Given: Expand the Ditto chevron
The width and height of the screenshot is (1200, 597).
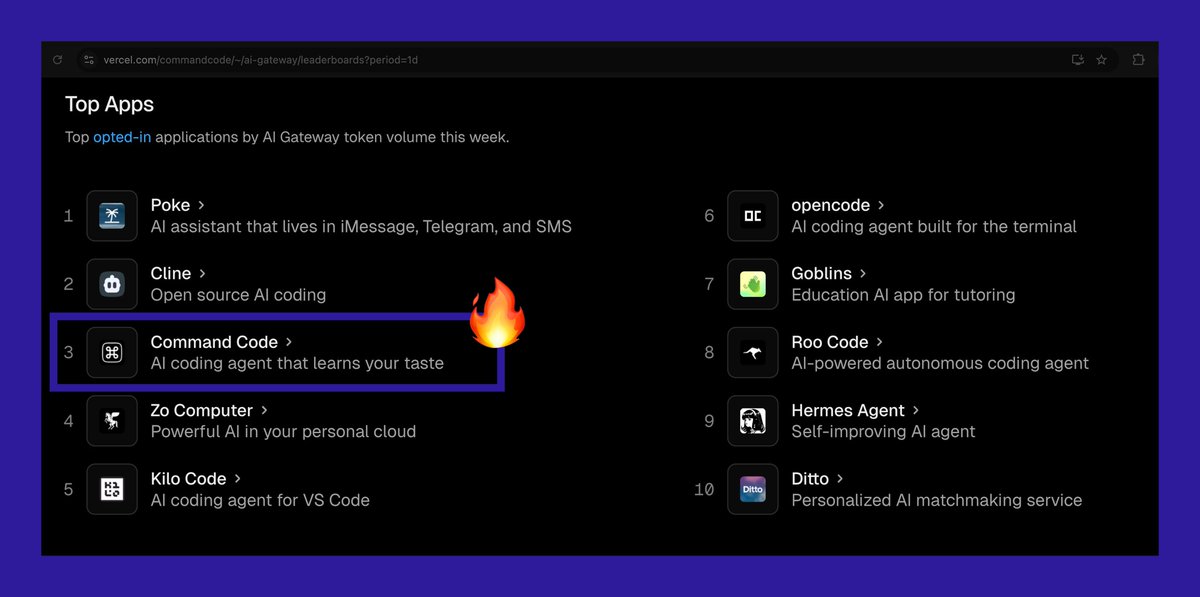Looking at the screenshot, I should click(x=840, y=478).
